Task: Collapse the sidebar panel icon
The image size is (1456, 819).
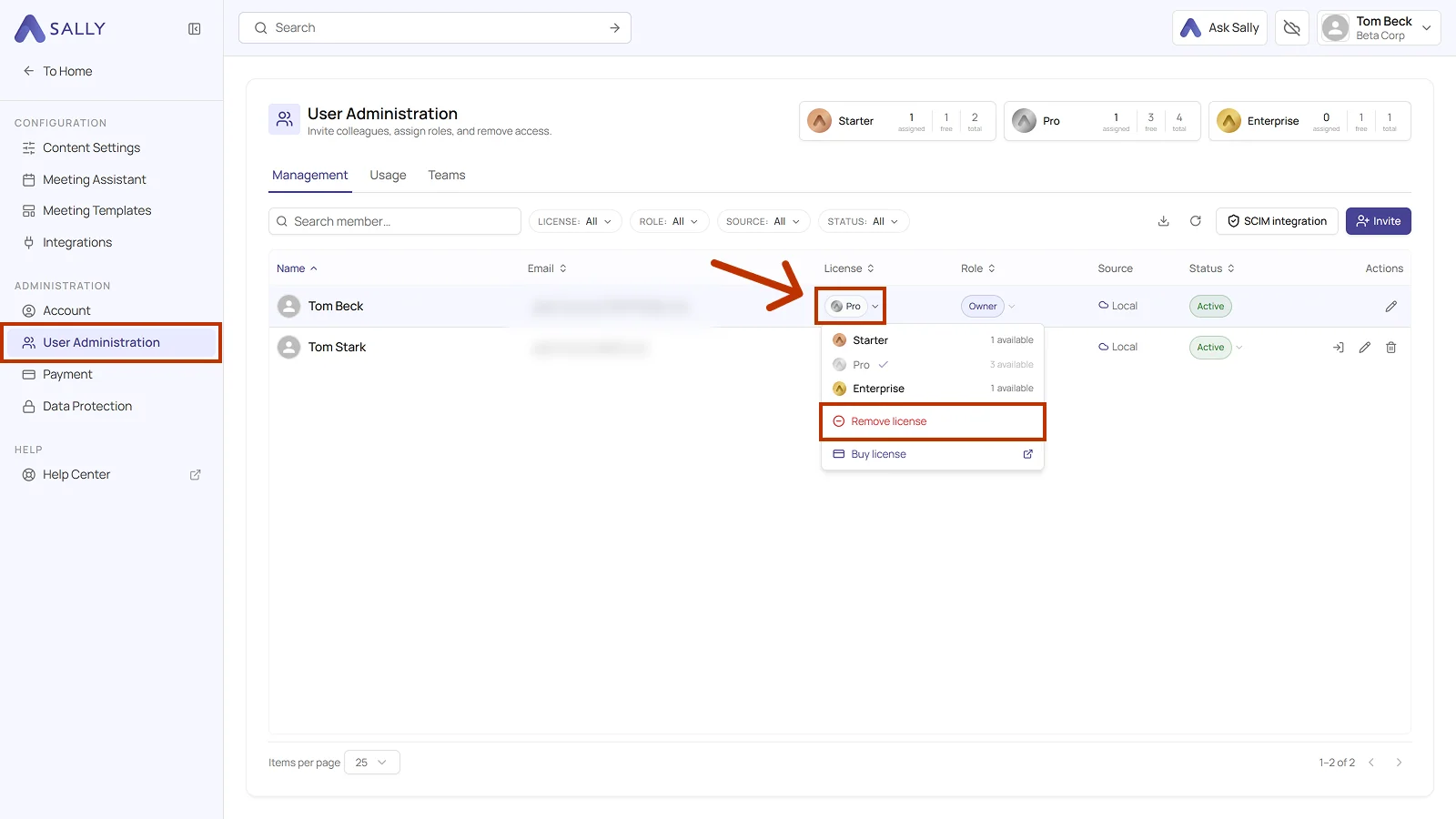Action: pos(194,29)
